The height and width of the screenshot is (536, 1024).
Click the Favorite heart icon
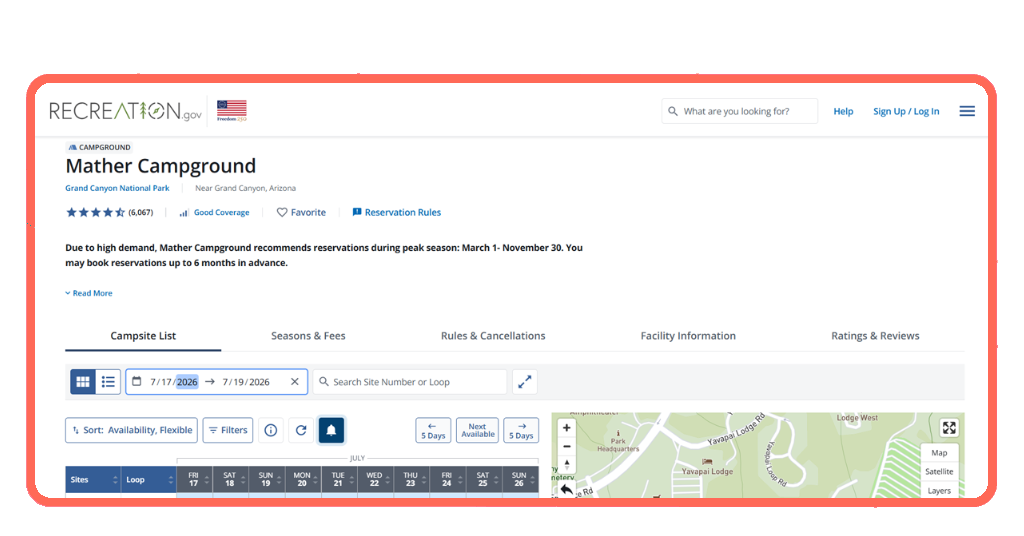(x=281, y=212)
